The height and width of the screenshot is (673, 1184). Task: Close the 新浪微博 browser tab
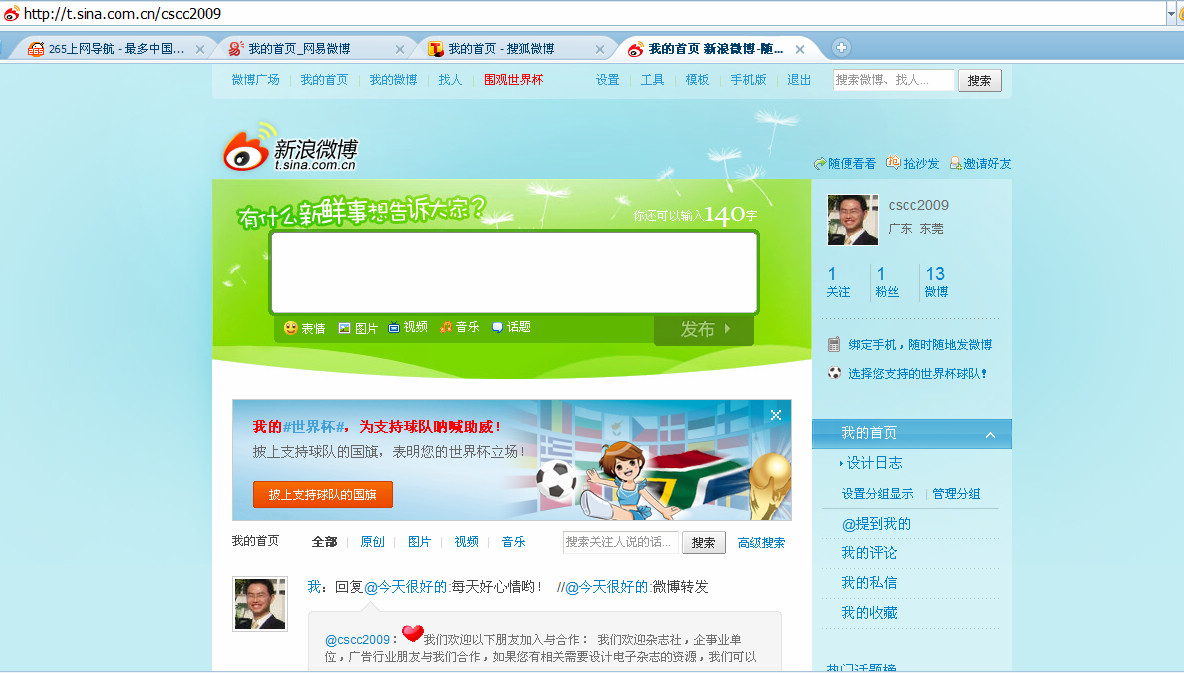point(800,49)
